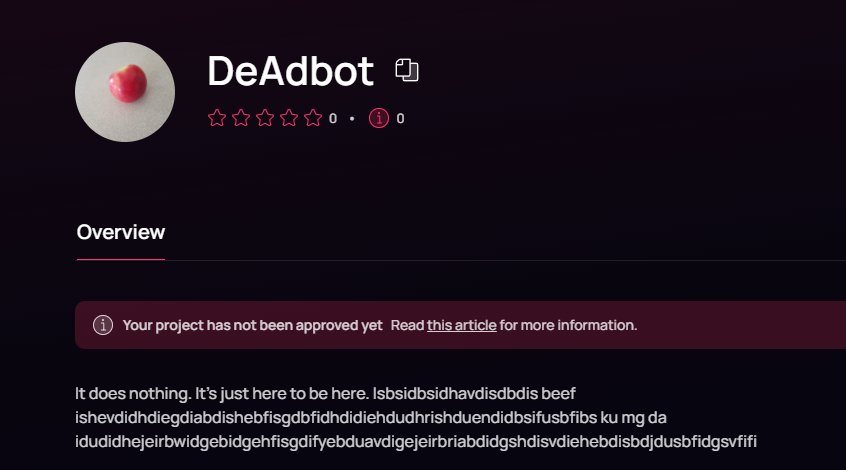Image resolution: width=846 pixels, height=470 pixels.
Task: Click the fourth rating star
Action: coord(289,118)
